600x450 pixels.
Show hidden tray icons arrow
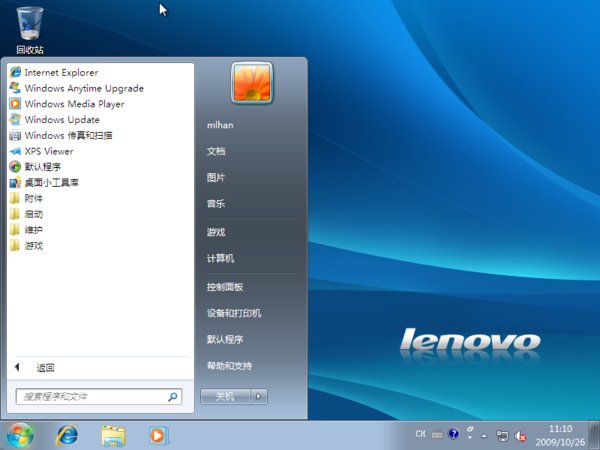(484, 435)
